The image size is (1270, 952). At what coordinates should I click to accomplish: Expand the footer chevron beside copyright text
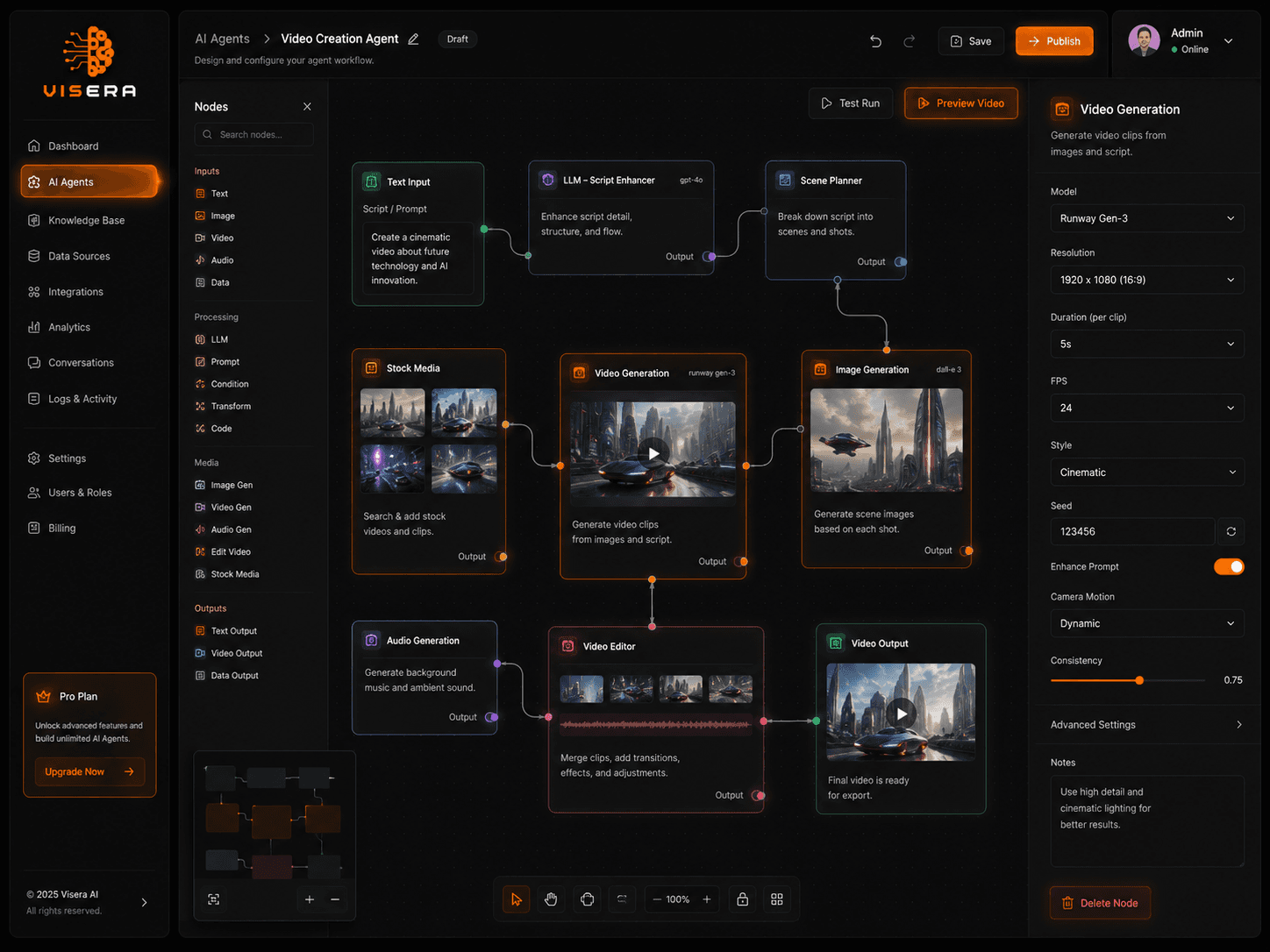pos(144,902)
